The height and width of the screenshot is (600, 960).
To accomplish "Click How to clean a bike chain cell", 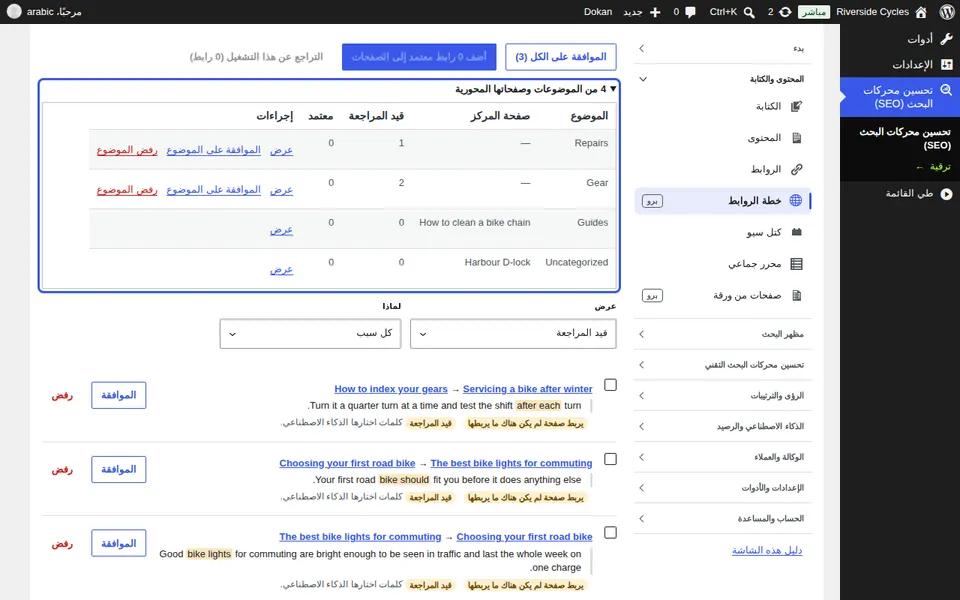I will pyautogui.click(x=474, y=222).
